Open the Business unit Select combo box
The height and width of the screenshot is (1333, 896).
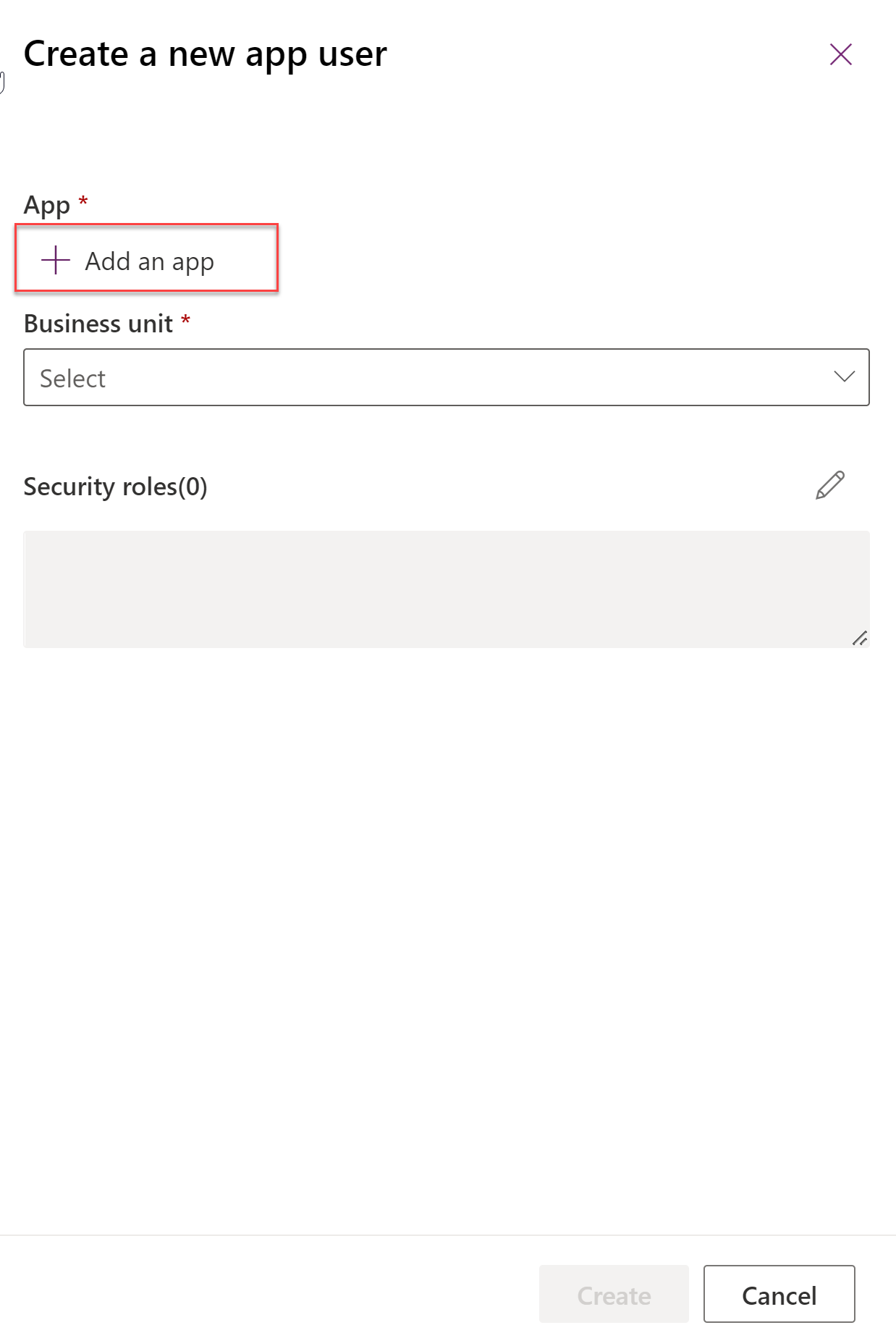(x=446, y=377)
